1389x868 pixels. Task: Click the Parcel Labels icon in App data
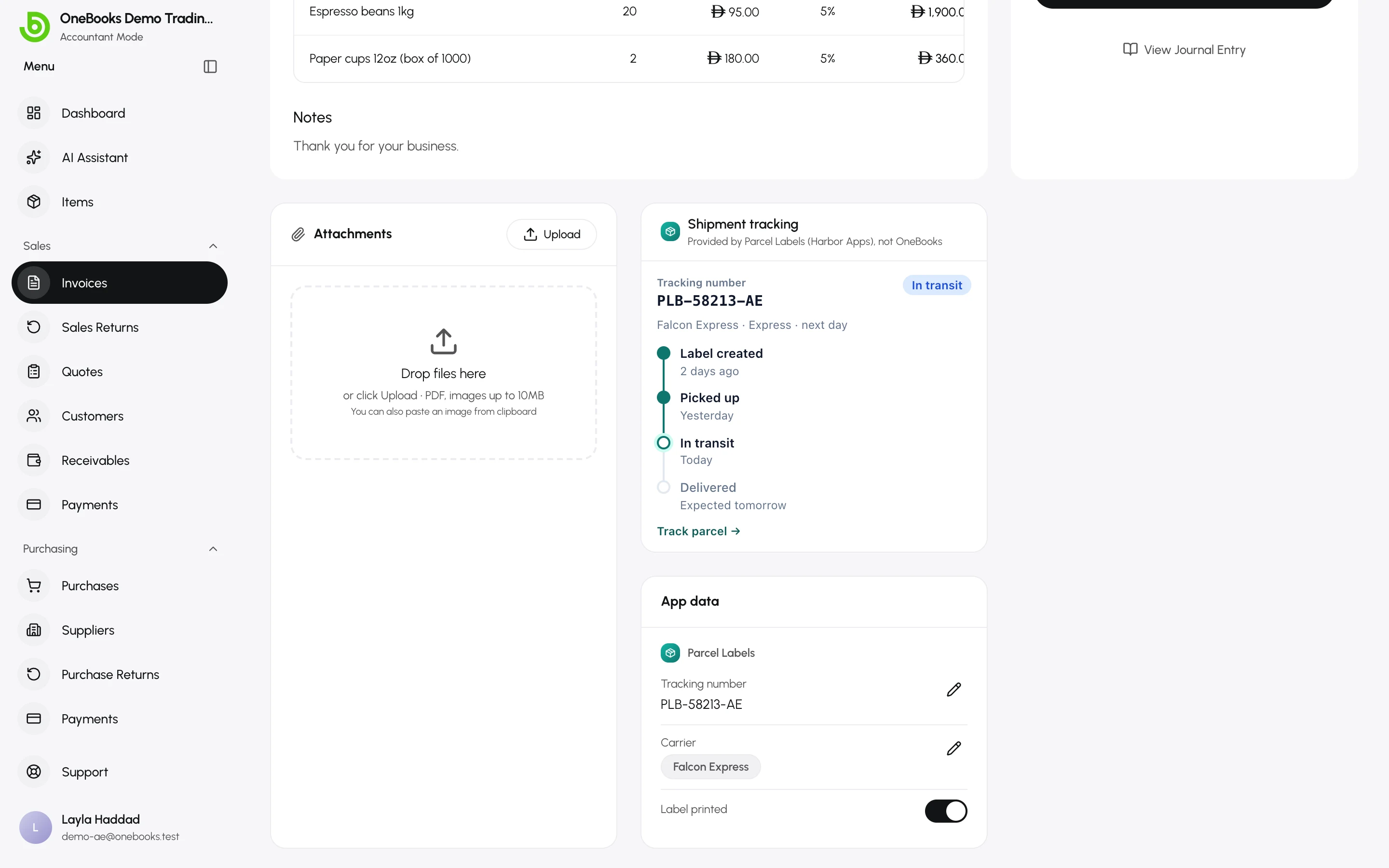[x=670, y=653]
